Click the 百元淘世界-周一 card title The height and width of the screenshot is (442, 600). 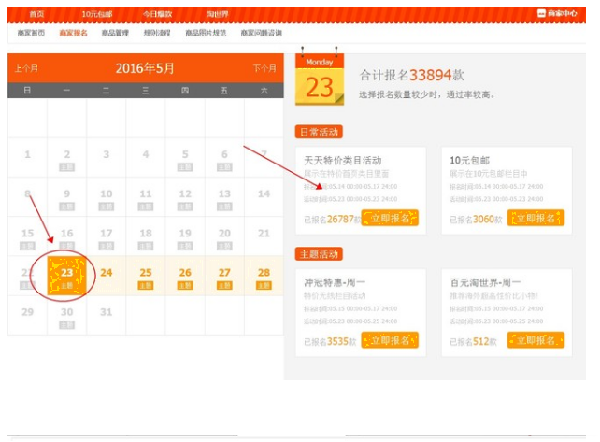pos(485,283)
